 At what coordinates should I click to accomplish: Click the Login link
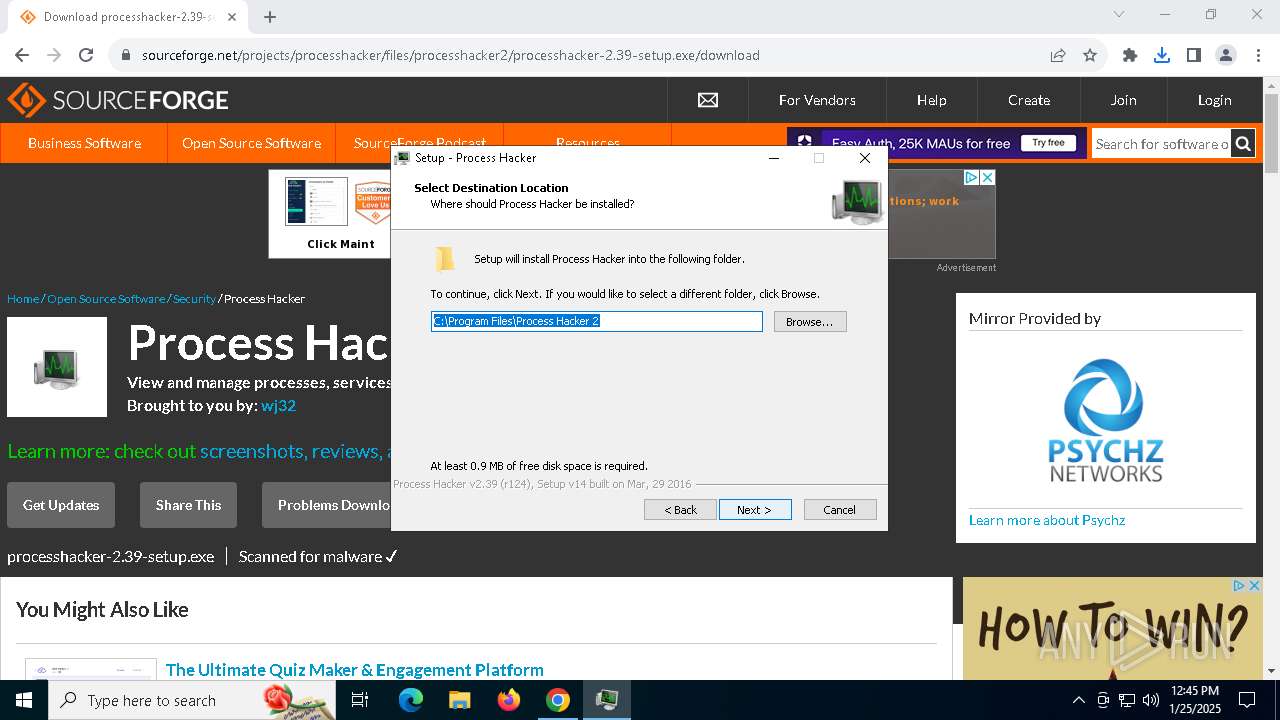(1215, 100)
